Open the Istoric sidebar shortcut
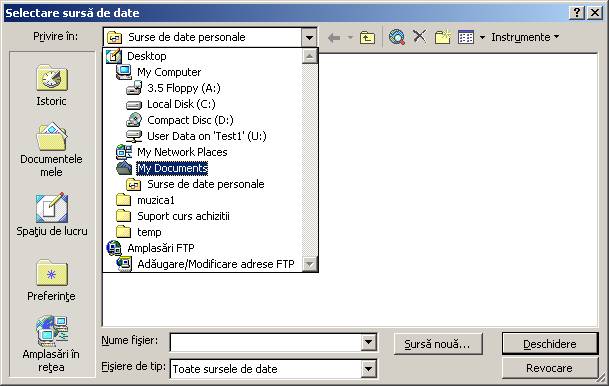609x386 pixels. tap(52, 85)
